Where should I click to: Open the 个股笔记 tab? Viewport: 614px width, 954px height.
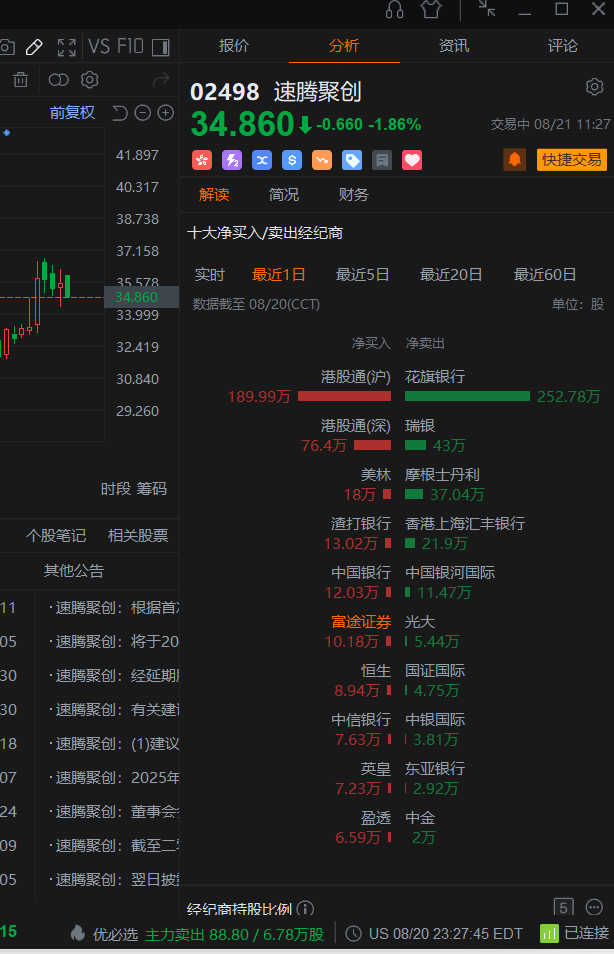[56, 536]
